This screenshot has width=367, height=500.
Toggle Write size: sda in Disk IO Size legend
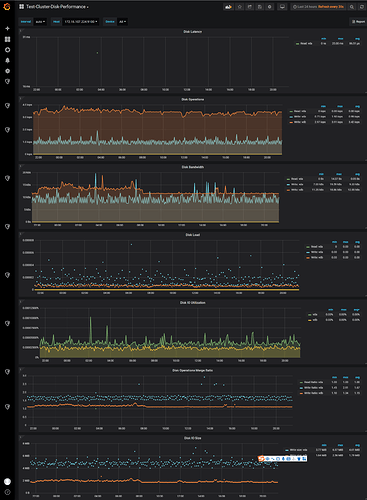[298, 450]
